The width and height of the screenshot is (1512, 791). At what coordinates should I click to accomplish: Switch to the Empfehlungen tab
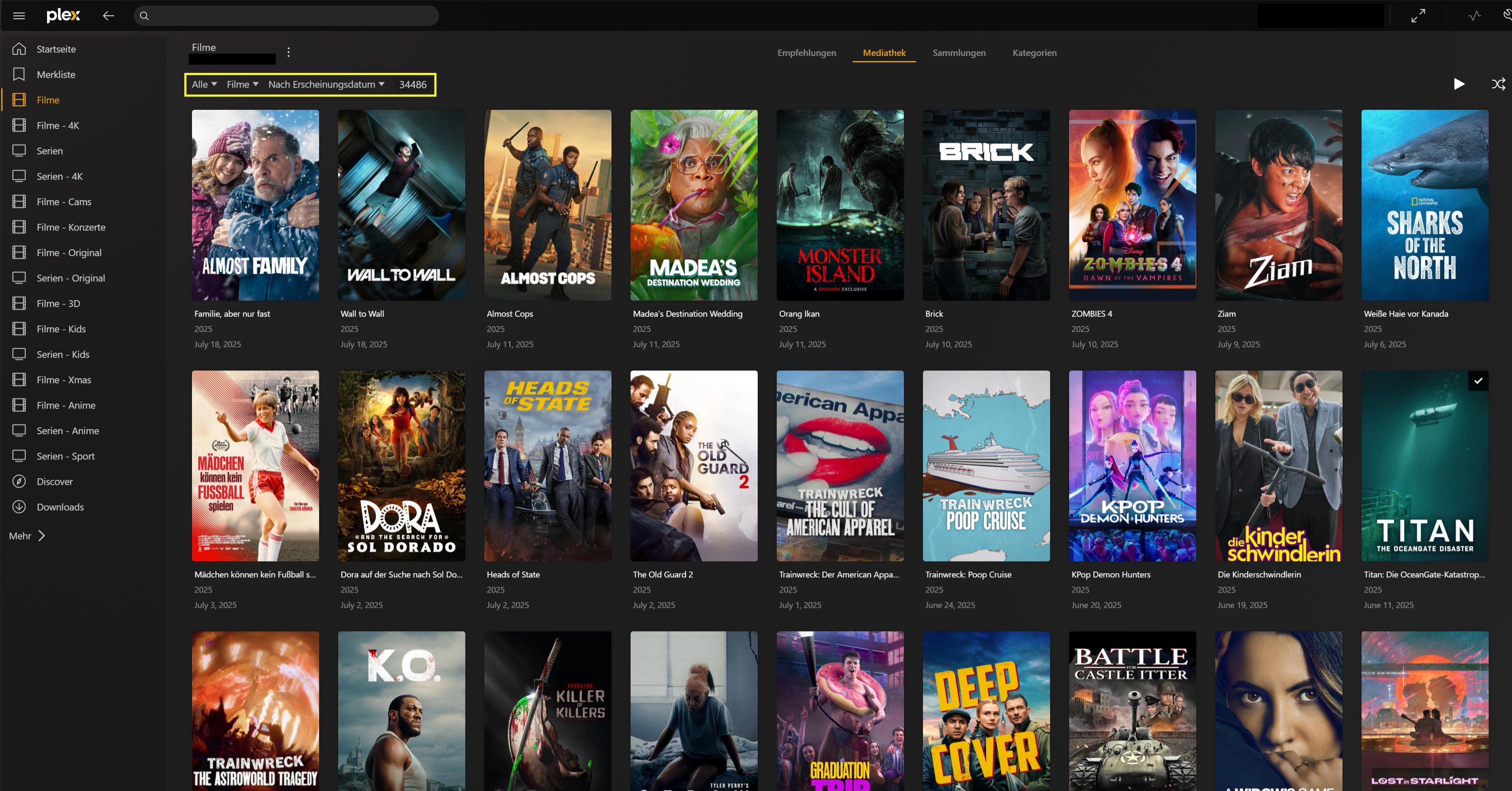click(806, 53)
